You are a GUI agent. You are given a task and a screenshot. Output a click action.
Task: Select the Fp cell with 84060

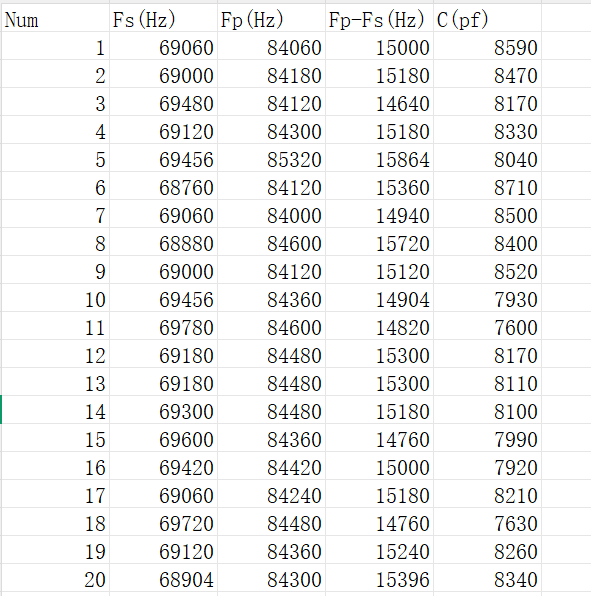271,46
